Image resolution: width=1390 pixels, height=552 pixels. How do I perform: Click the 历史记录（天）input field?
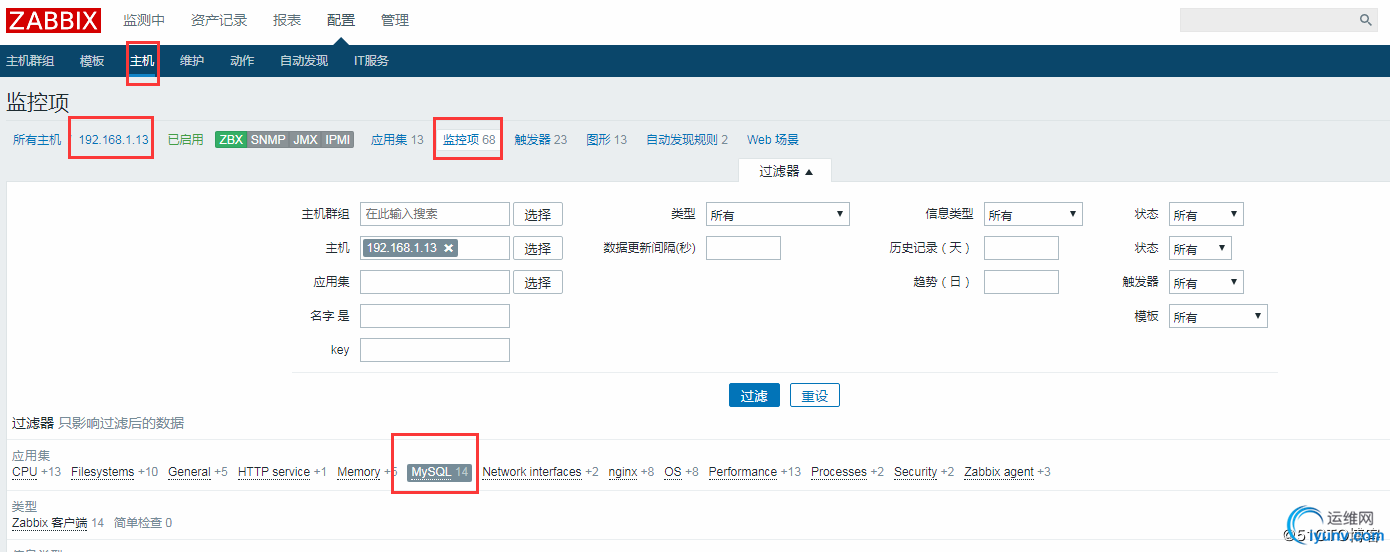click(x=1021, y=248)
